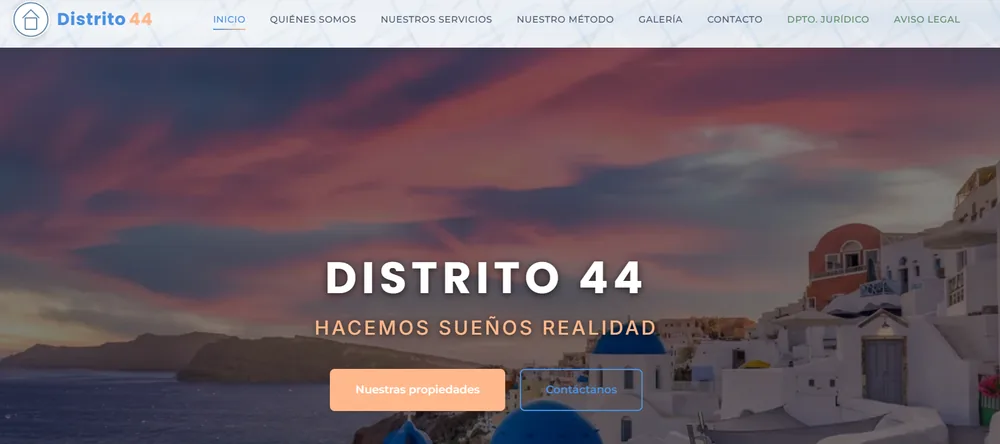Open the Inicio menu item
Image resolution: width=1000 pixels, height=444 pixels.
click(229, 20)
